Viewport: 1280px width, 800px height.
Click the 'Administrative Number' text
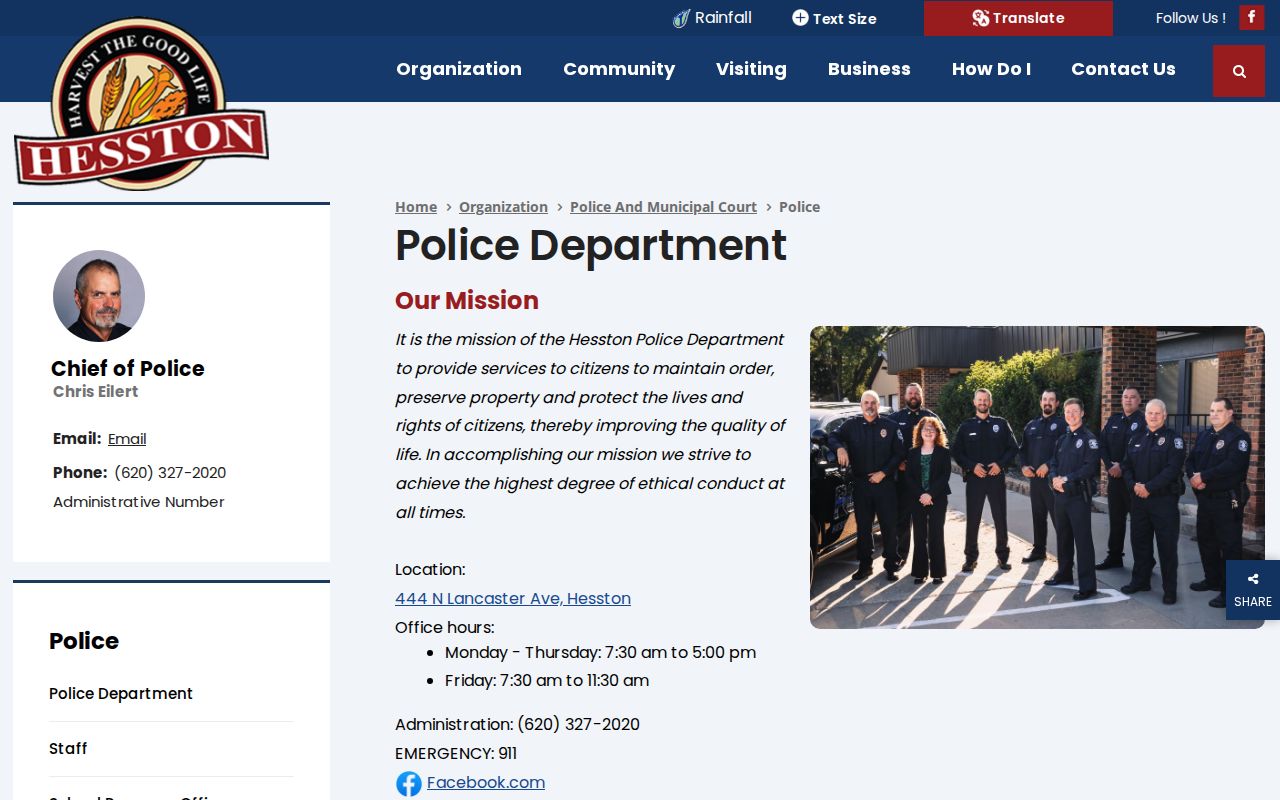(139, 502)
